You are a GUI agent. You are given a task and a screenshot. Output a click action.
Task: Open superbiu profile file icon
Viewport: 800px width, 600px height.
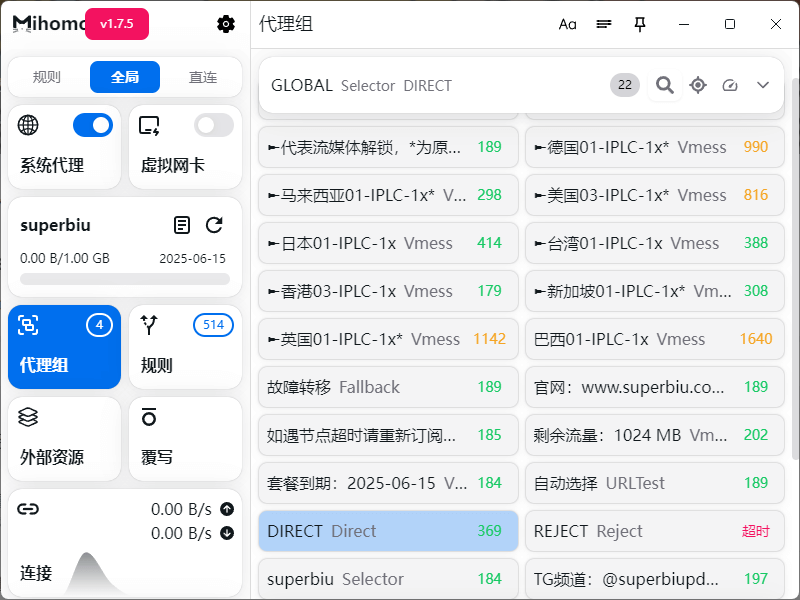point(181,225)
